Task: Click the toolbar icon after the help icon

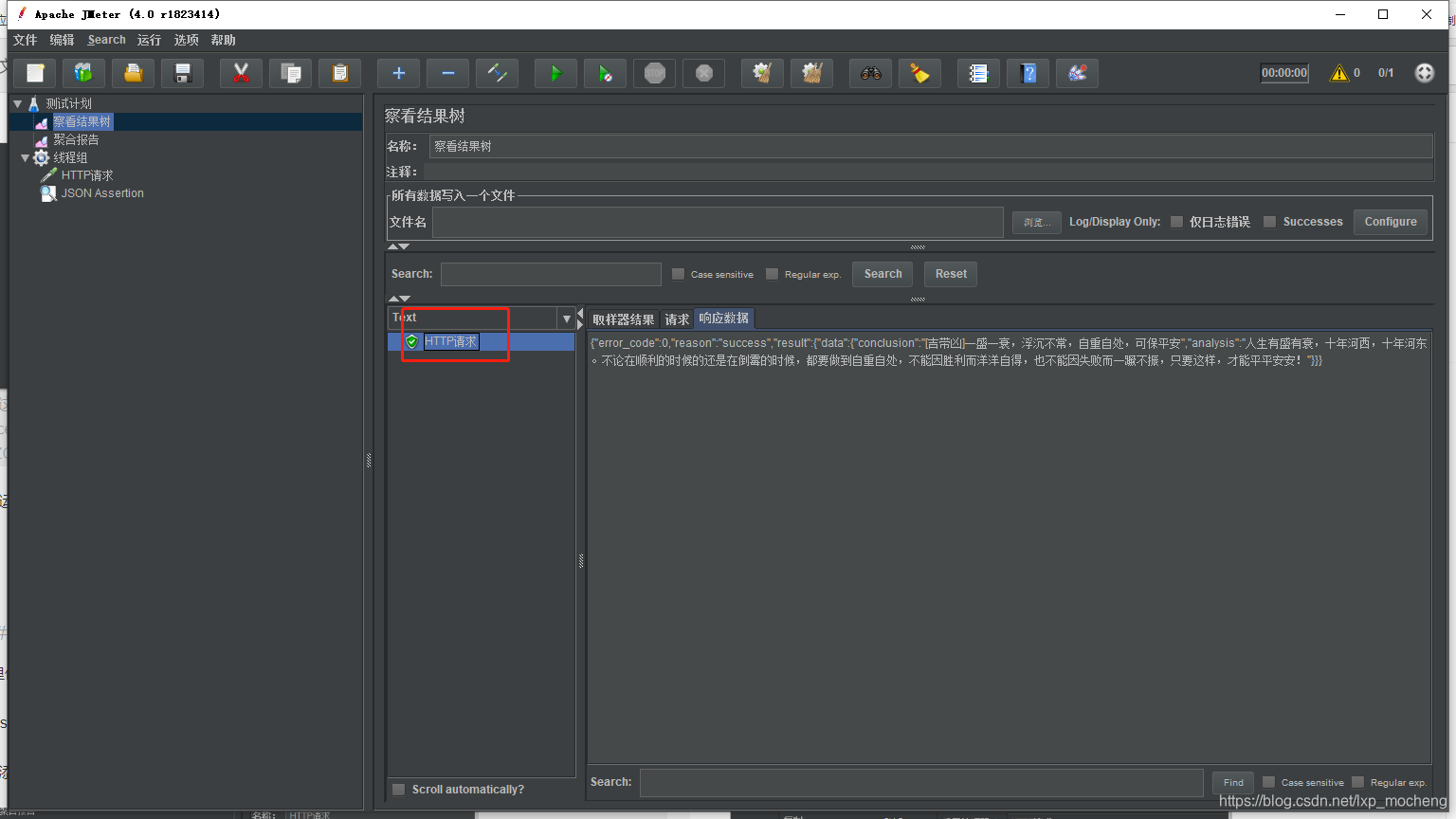Action: pos(1077,73)
